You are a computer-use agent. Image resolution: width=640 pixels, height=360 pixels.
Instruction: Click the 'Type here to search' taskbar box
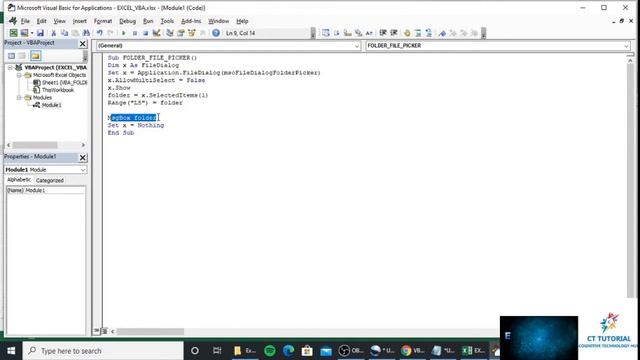(103, 351)
